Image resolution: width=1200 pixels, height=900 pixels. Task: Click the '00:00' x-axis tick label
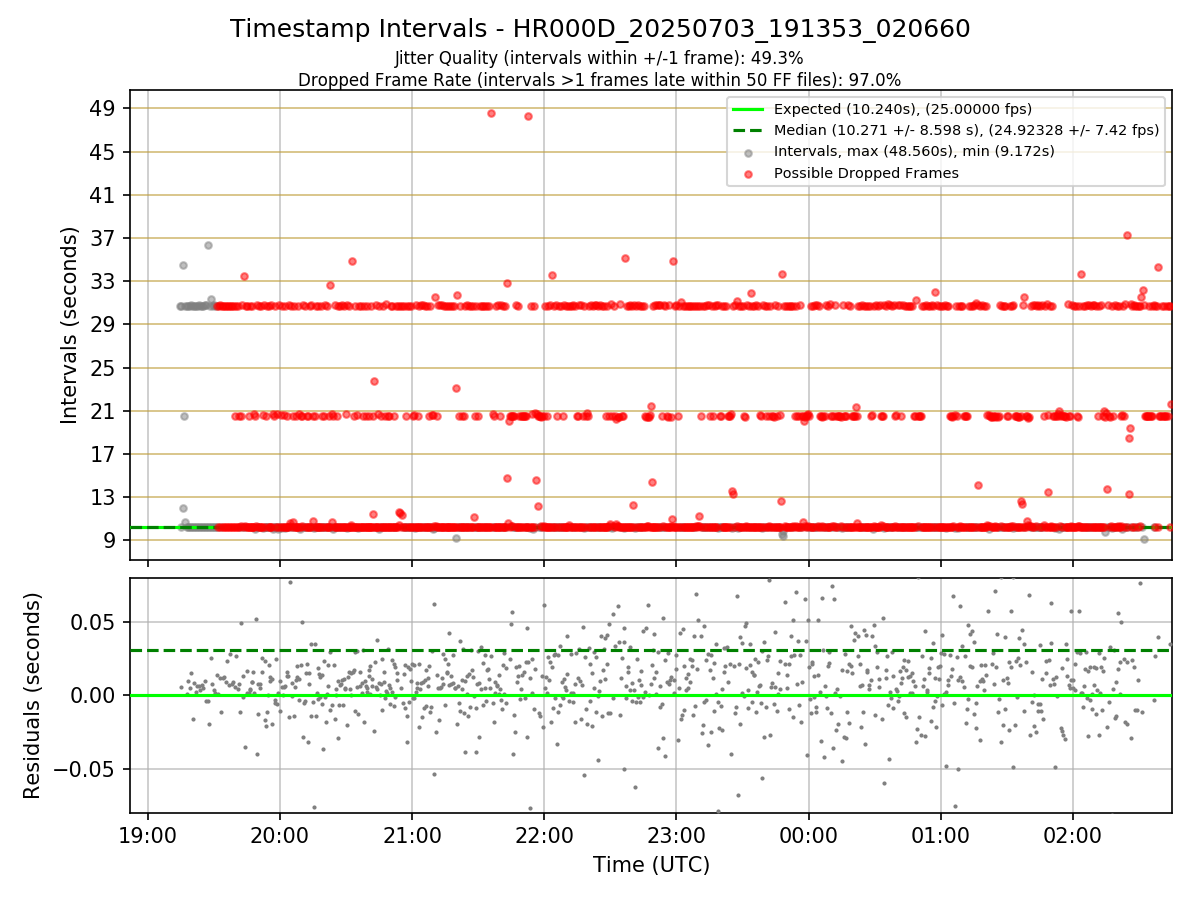tap(808, 834)
